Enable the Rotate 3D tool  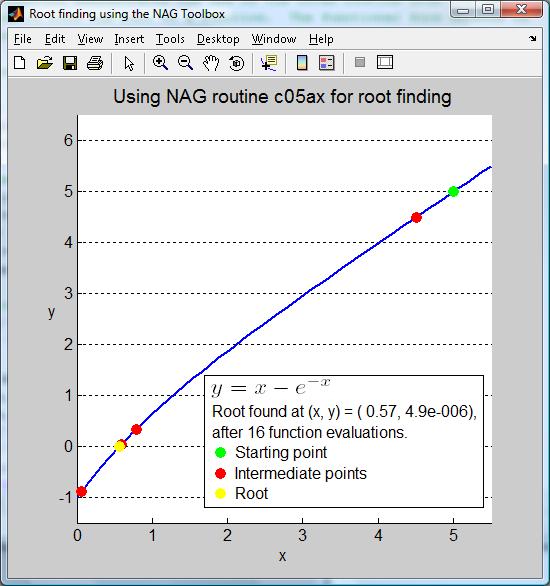click(x=236, y=63)
